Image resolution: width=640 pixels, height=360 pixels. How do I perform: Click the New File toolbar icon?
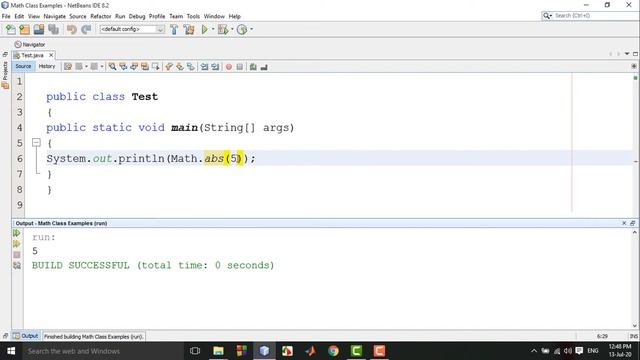[x=11, y=29]
